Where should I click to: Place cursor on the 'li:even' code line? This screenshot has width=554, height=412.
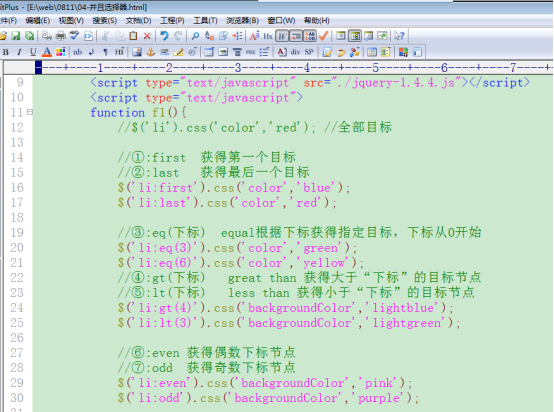pyautogui.click(x=265, y=383)
